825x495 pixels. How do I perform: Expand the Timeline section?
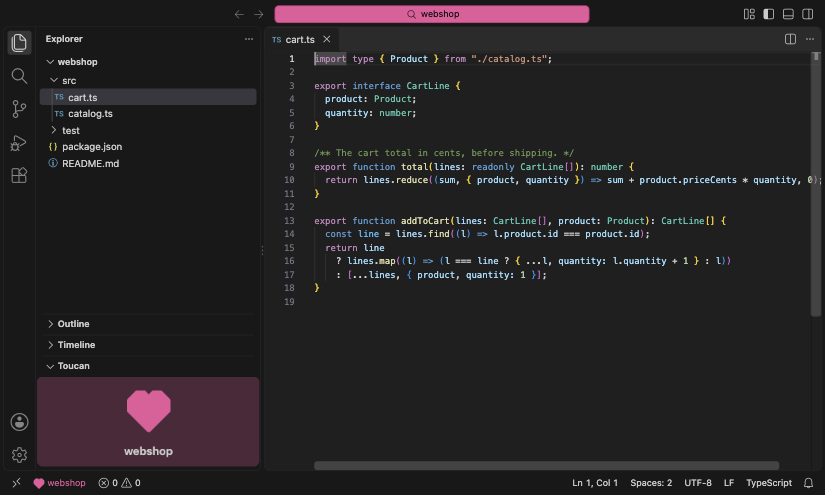click(x=148, y=345)
